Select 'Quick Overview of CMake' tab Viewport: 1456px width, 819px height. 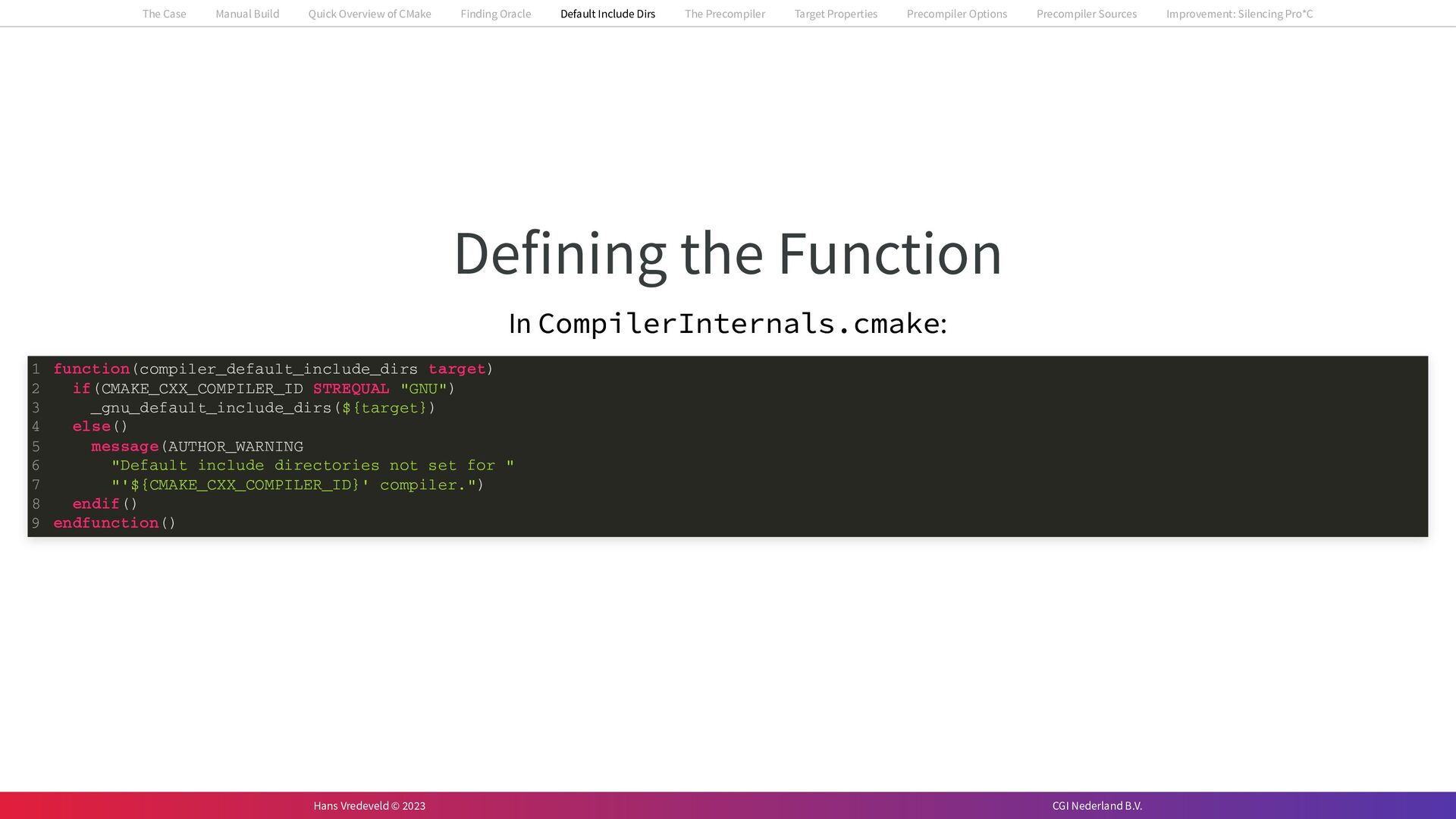pyautogui.click(x=369, y=14)
